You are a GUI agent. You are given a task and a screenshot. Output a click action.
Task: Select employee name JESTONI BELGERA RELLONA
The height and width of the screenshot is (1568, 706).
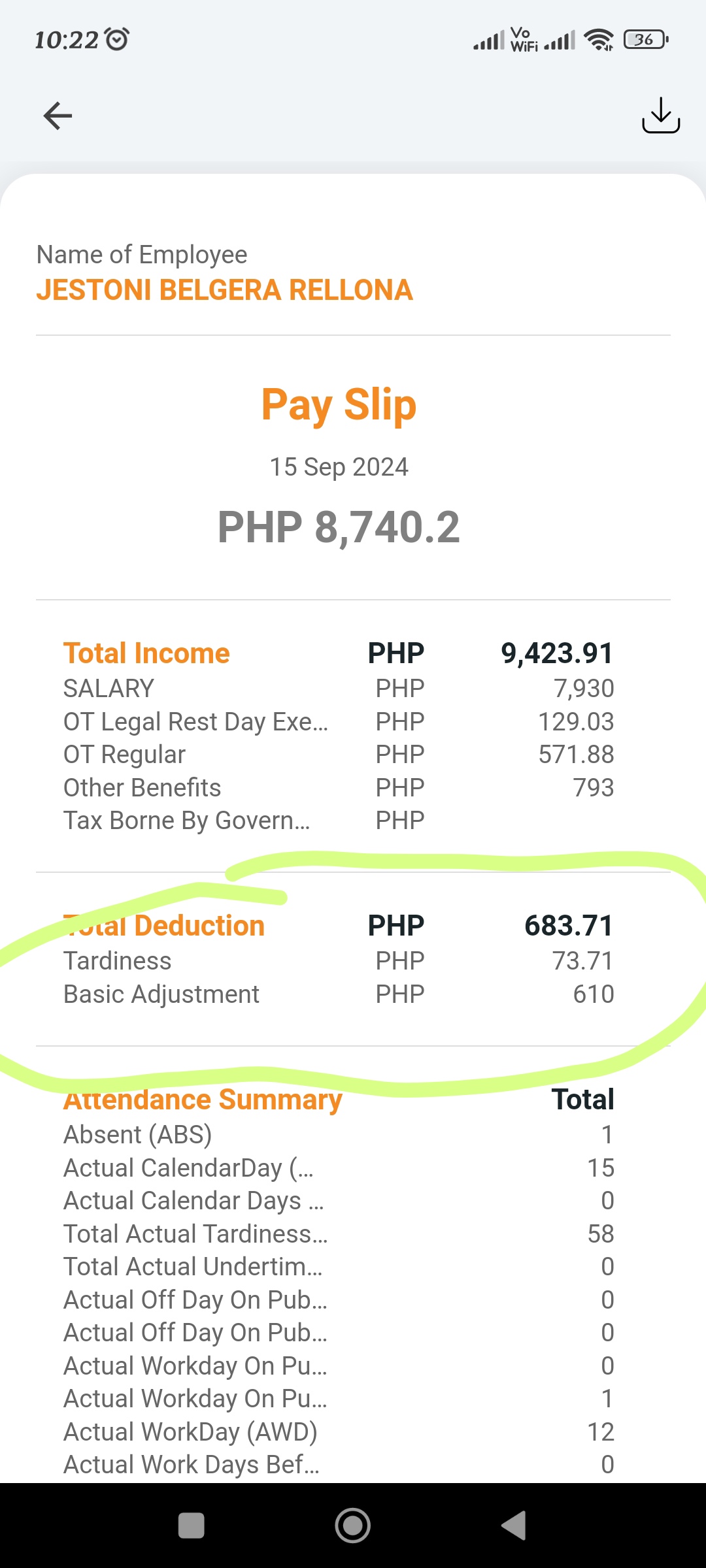[224, 290]
